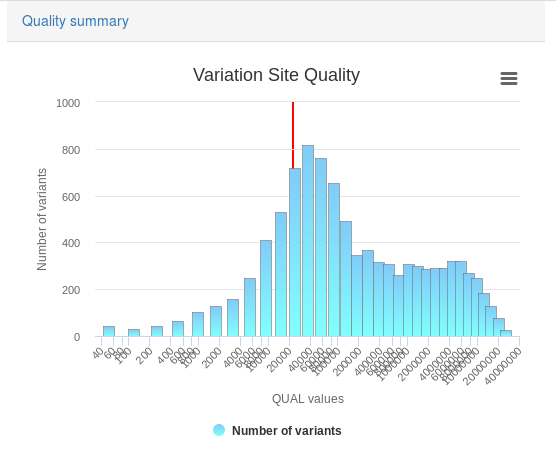Click the rightmost smallest histogram bar

click(x=506, y=333)
